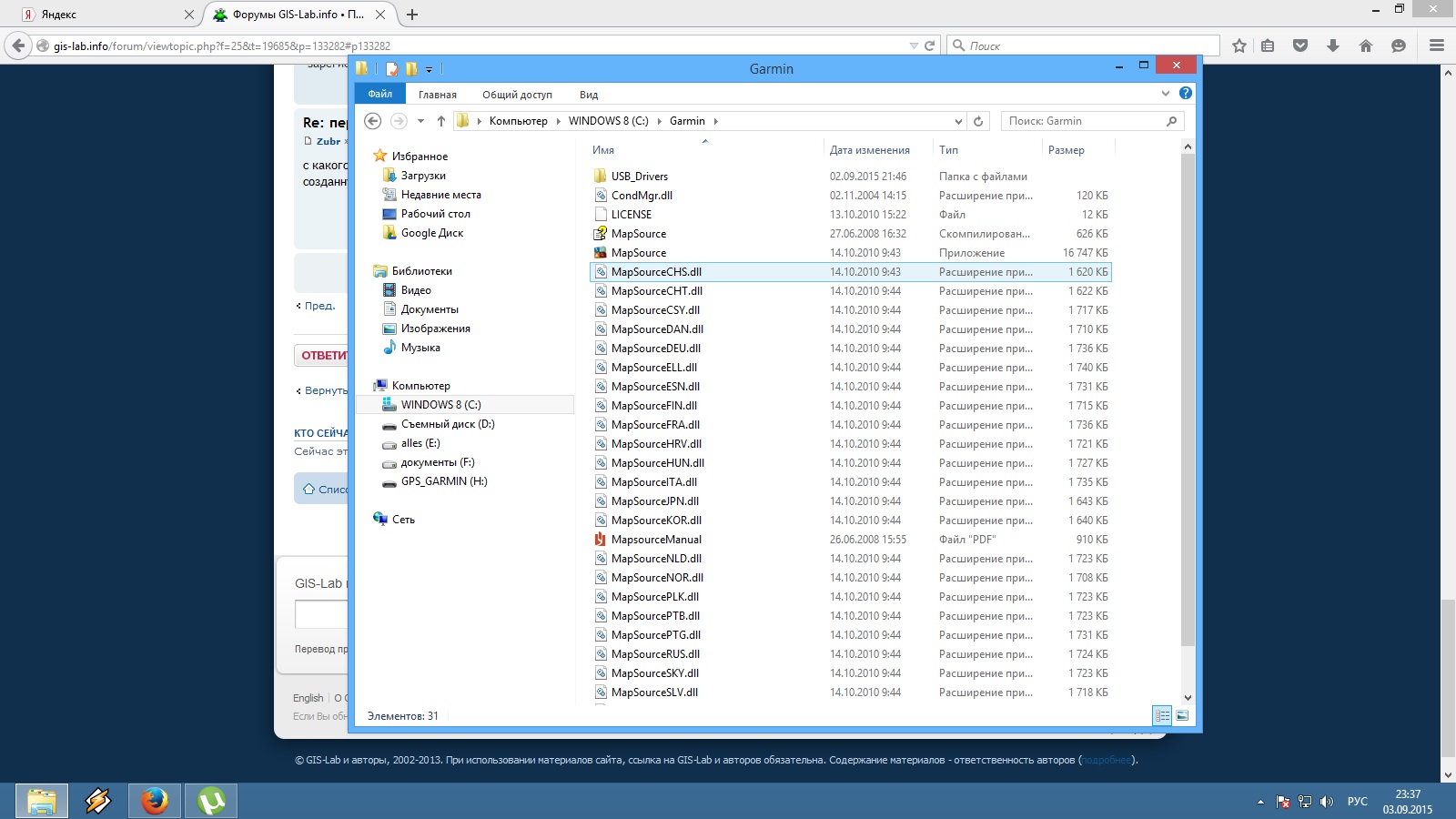Select the MapsourceManual PDF file
Screen dimensions: 1456x819
(x=656, y=540)
